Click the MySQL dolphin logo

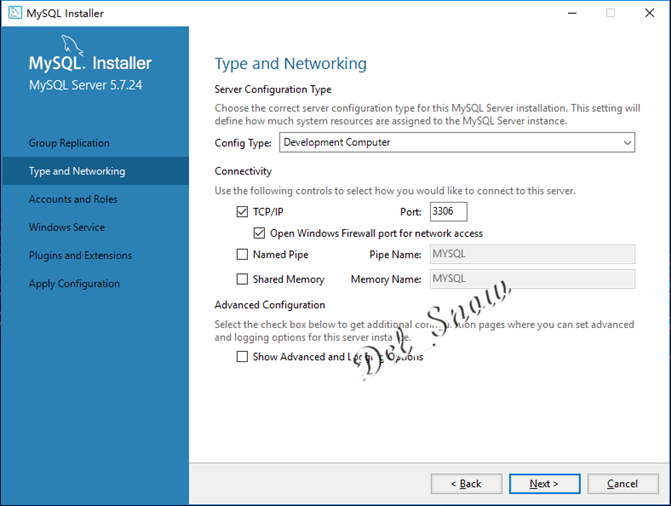coord(73,45)
